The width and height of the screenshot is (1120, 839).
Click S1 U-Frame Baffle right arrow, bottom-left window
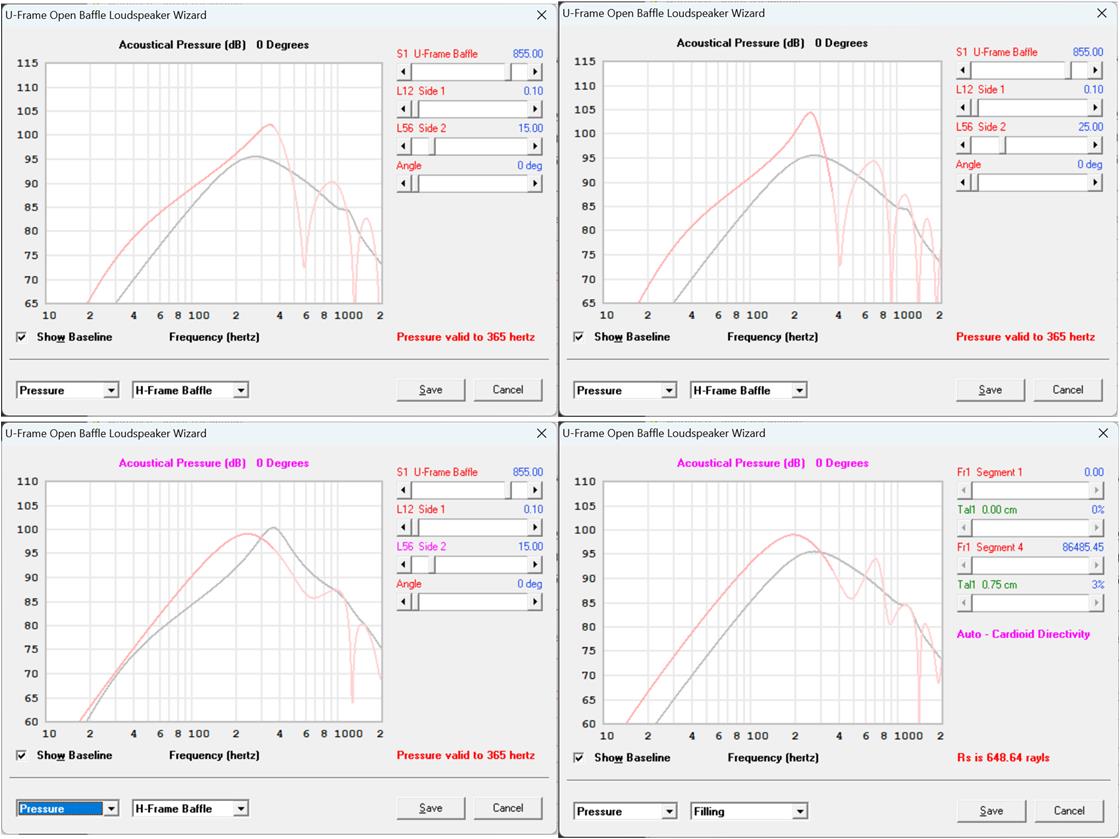(535, 490)
